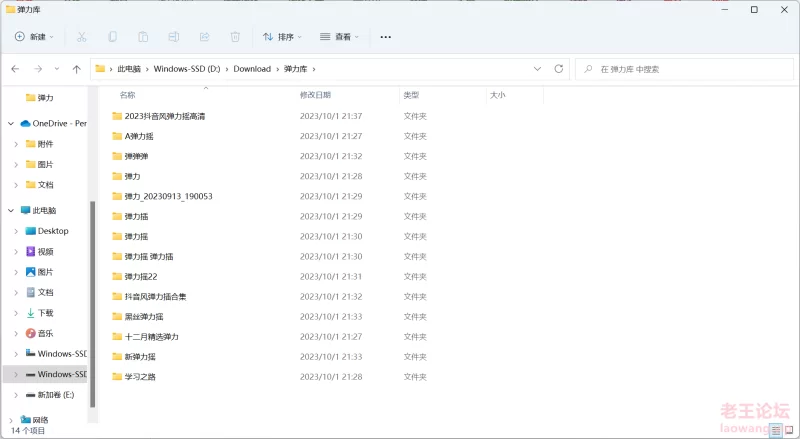Screen dimensions: 800x439
Task: Sort by 名称 column header
Action: 128,95
